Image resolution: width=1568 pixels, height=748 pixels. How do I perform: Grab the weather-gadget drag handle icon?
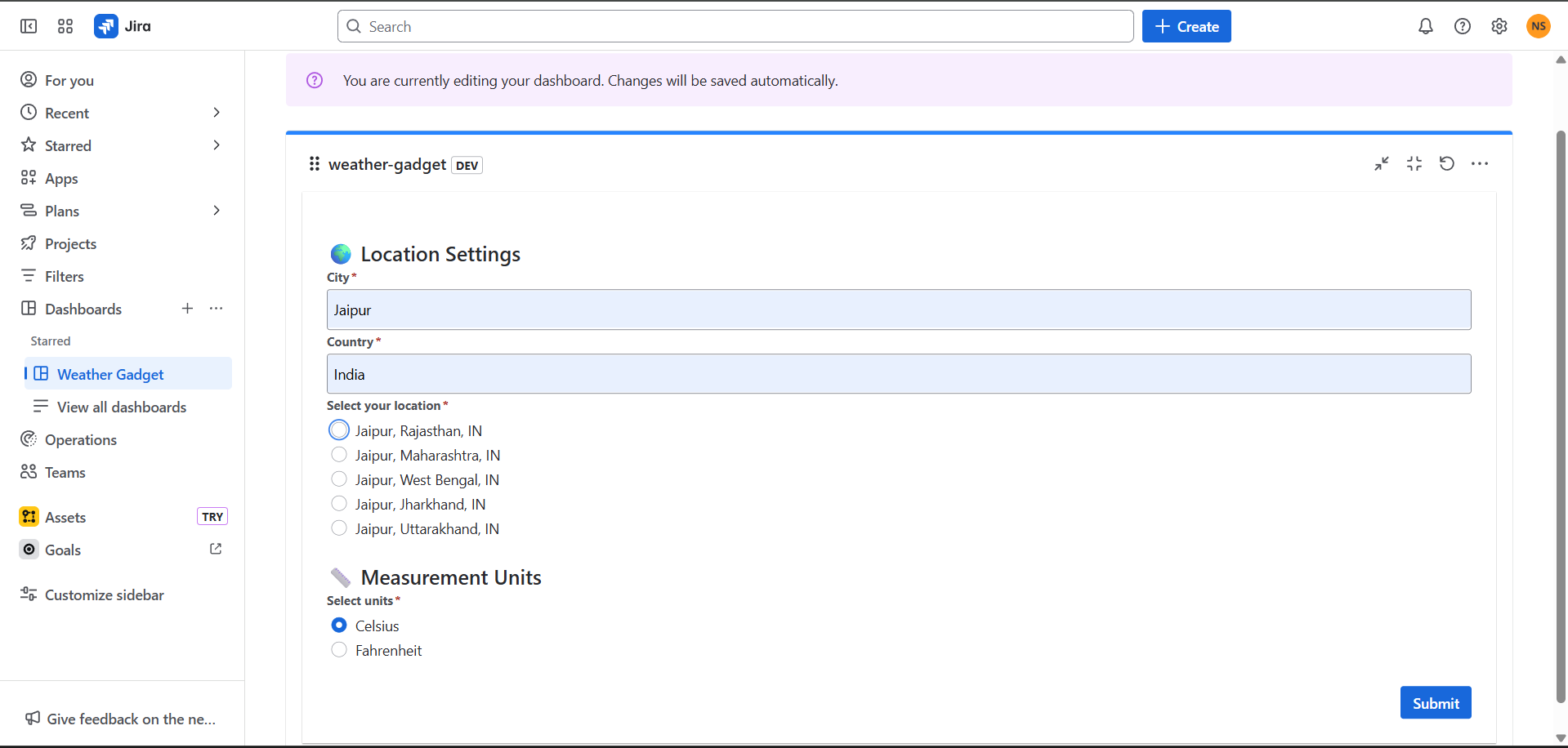314,164
